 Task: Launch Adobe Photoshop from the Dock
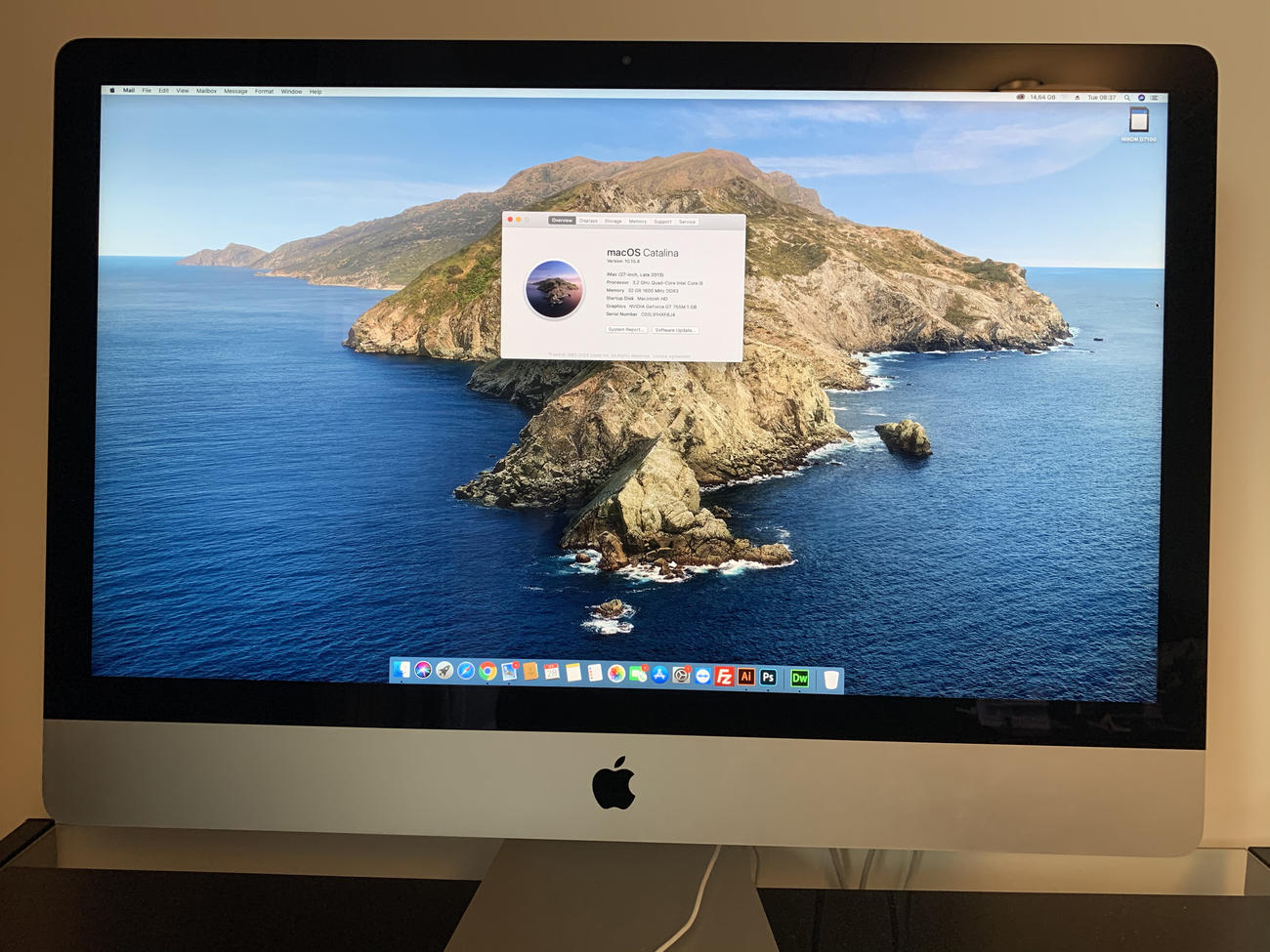click(x=769, y=678)
